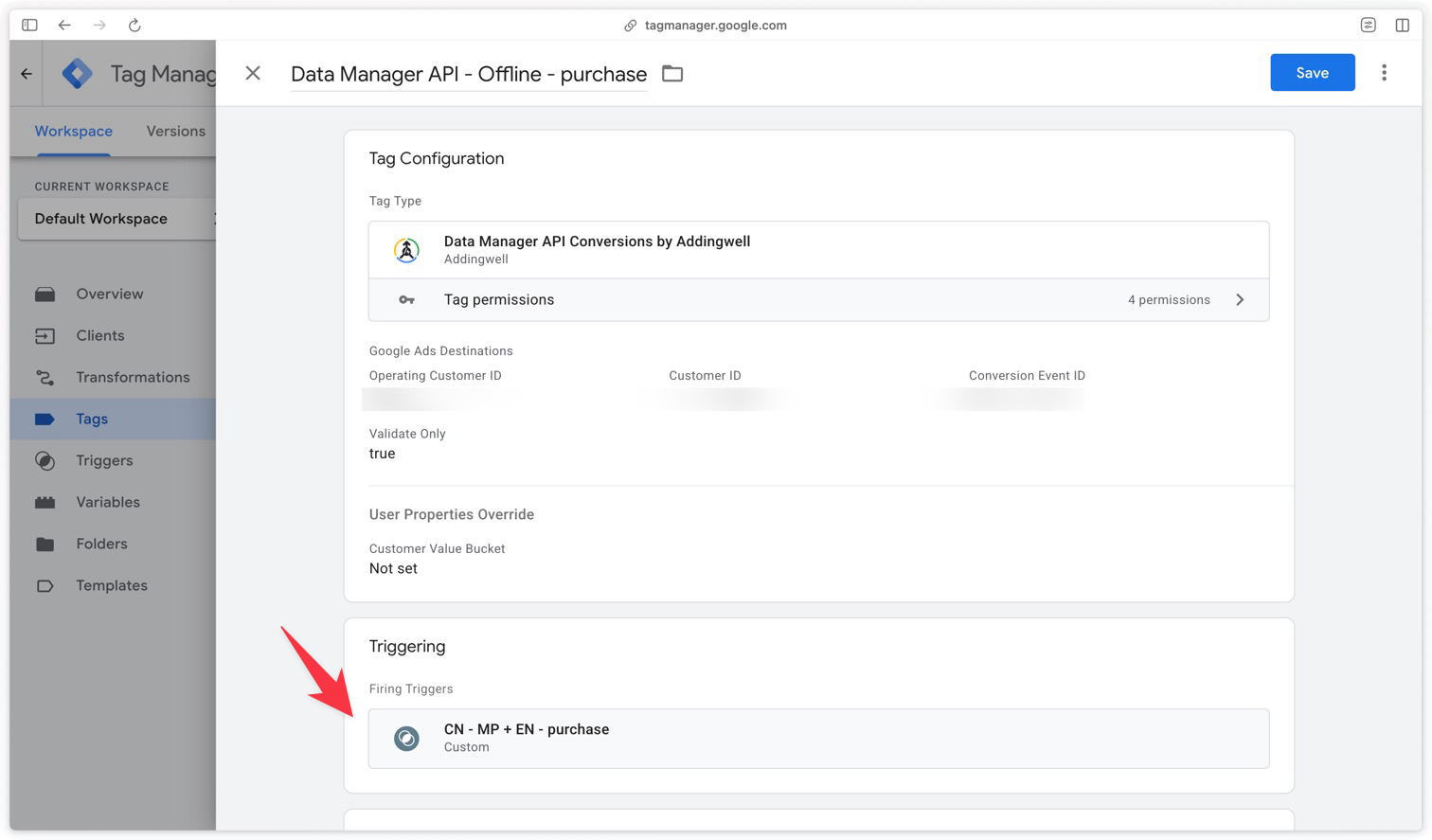Click the Tag Configuration heading

pos(437,158)
